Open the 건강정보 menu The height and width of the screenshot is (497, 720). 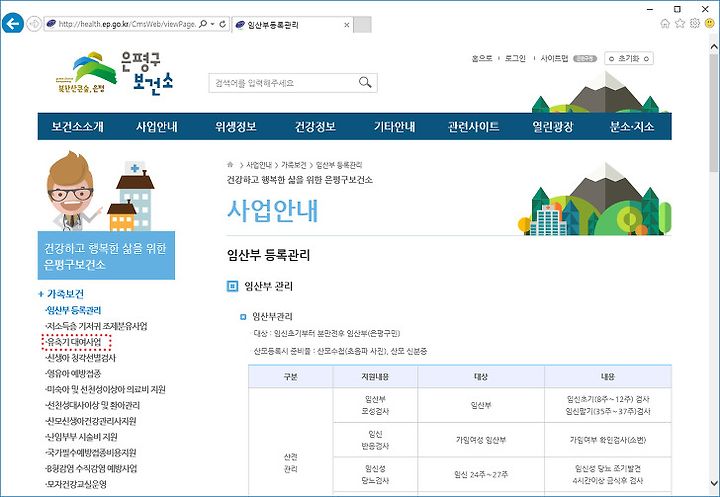pos(315,127)
